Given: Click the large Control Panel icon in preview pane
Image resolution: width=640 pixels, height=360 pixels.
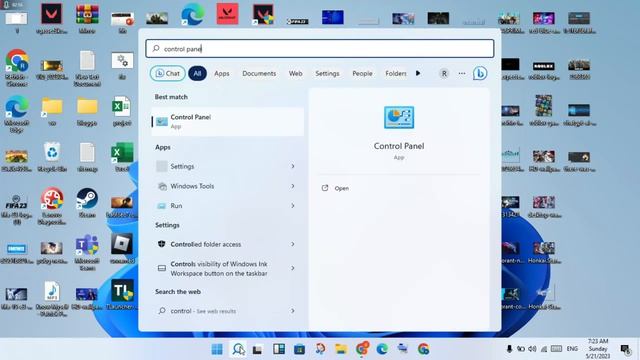Looking at the screenshot, I should tap(399, 117).
